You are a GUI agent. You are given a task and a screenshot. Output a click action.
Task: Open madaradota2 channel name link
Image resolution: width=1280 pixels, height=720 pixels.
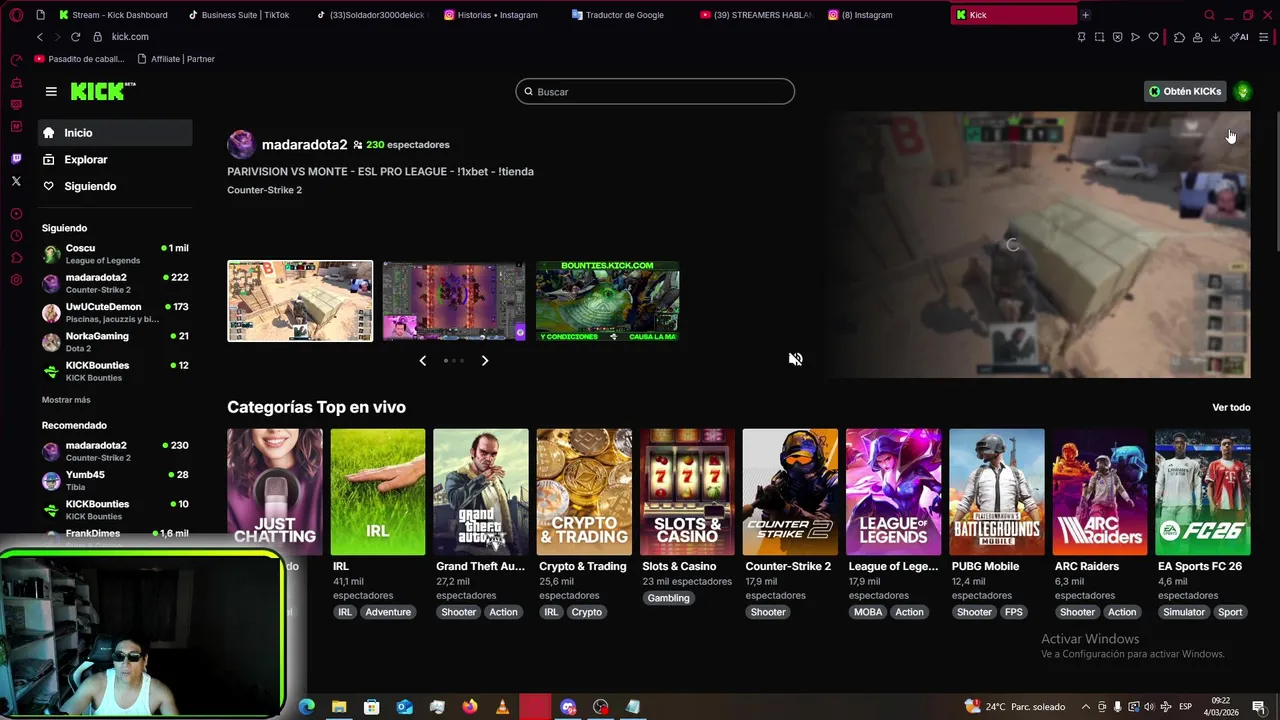pos(304,144)
